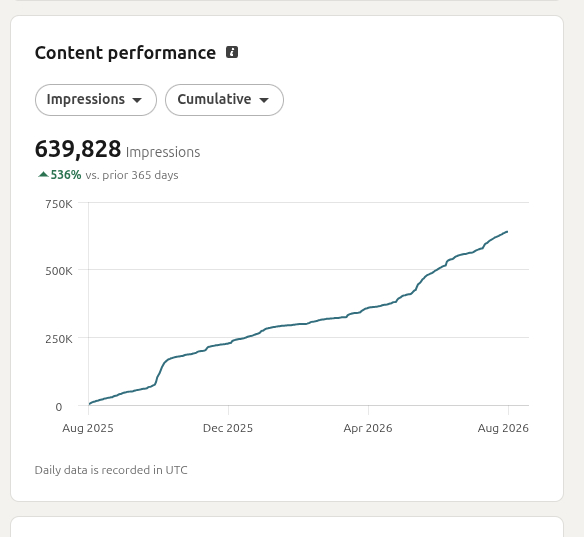This screenshot has height=537, width=584.
Task: Click the chart line start point
Action: click(89, 403)
